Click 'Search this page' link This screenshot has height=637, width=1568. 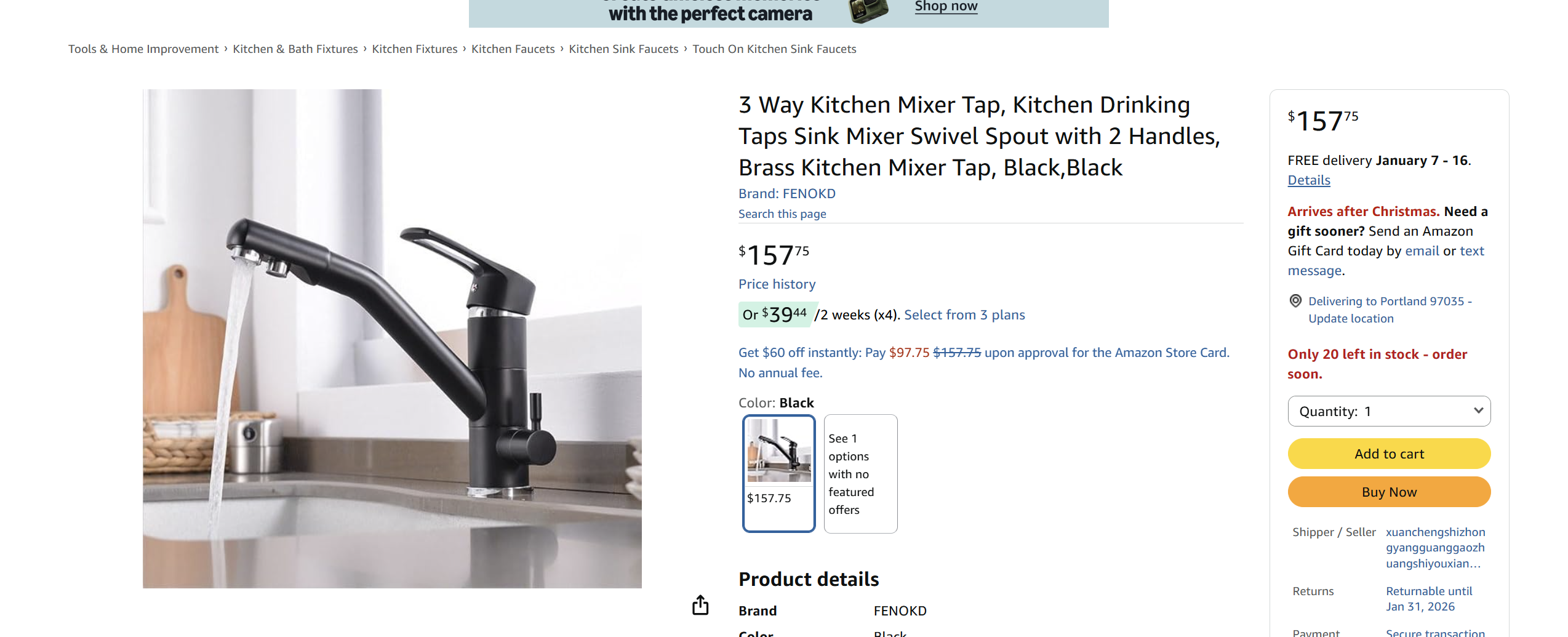[x=782, y=214]
